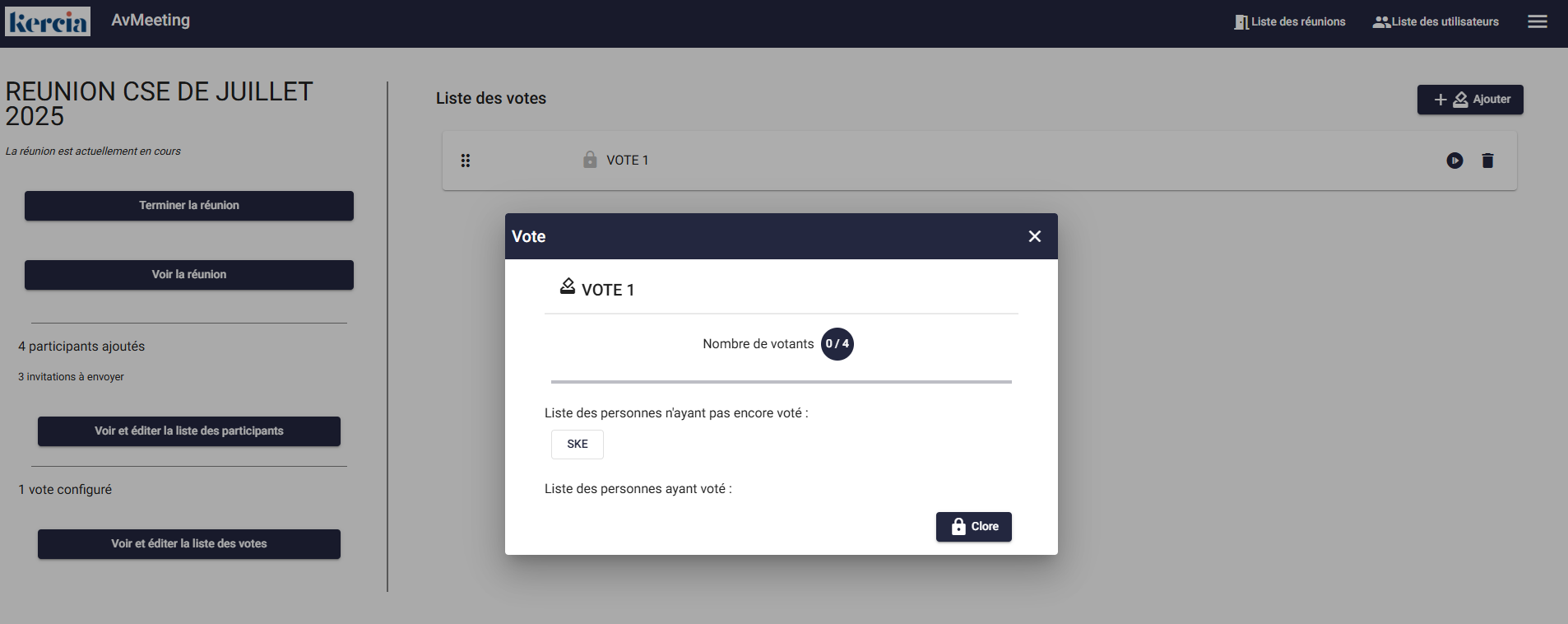The height and width of the screenshot is (624, 1568).
Task: Open Voir et éditer la liste des votes
Action: pyautogui.click(x=188, y=544)
